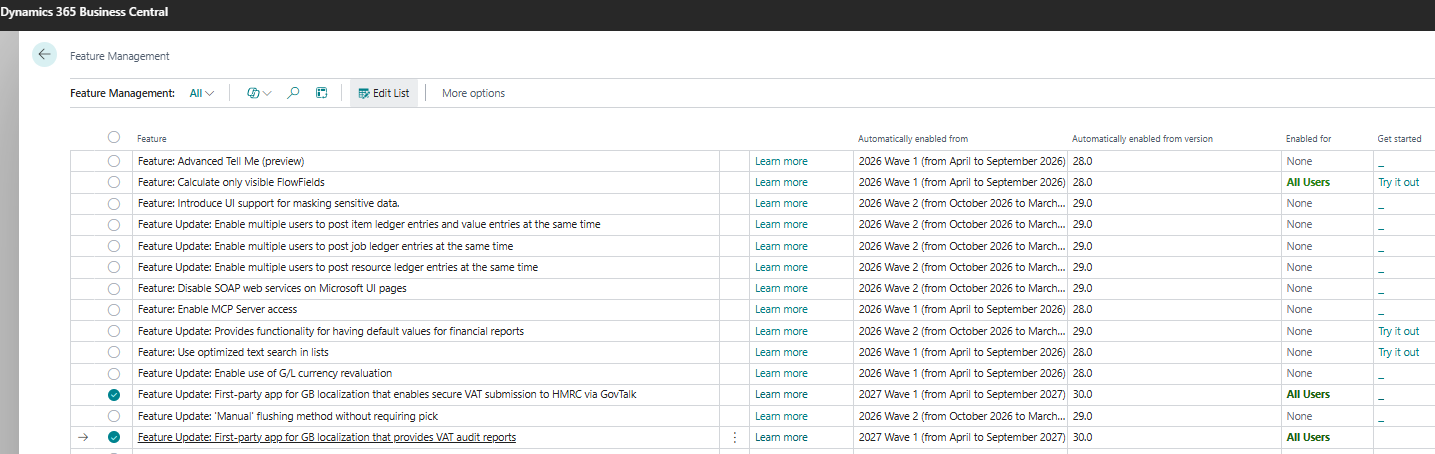Toggle the select-all circle in header row
This screenshot has width=1435, height=454.
(x=114, y=138)
